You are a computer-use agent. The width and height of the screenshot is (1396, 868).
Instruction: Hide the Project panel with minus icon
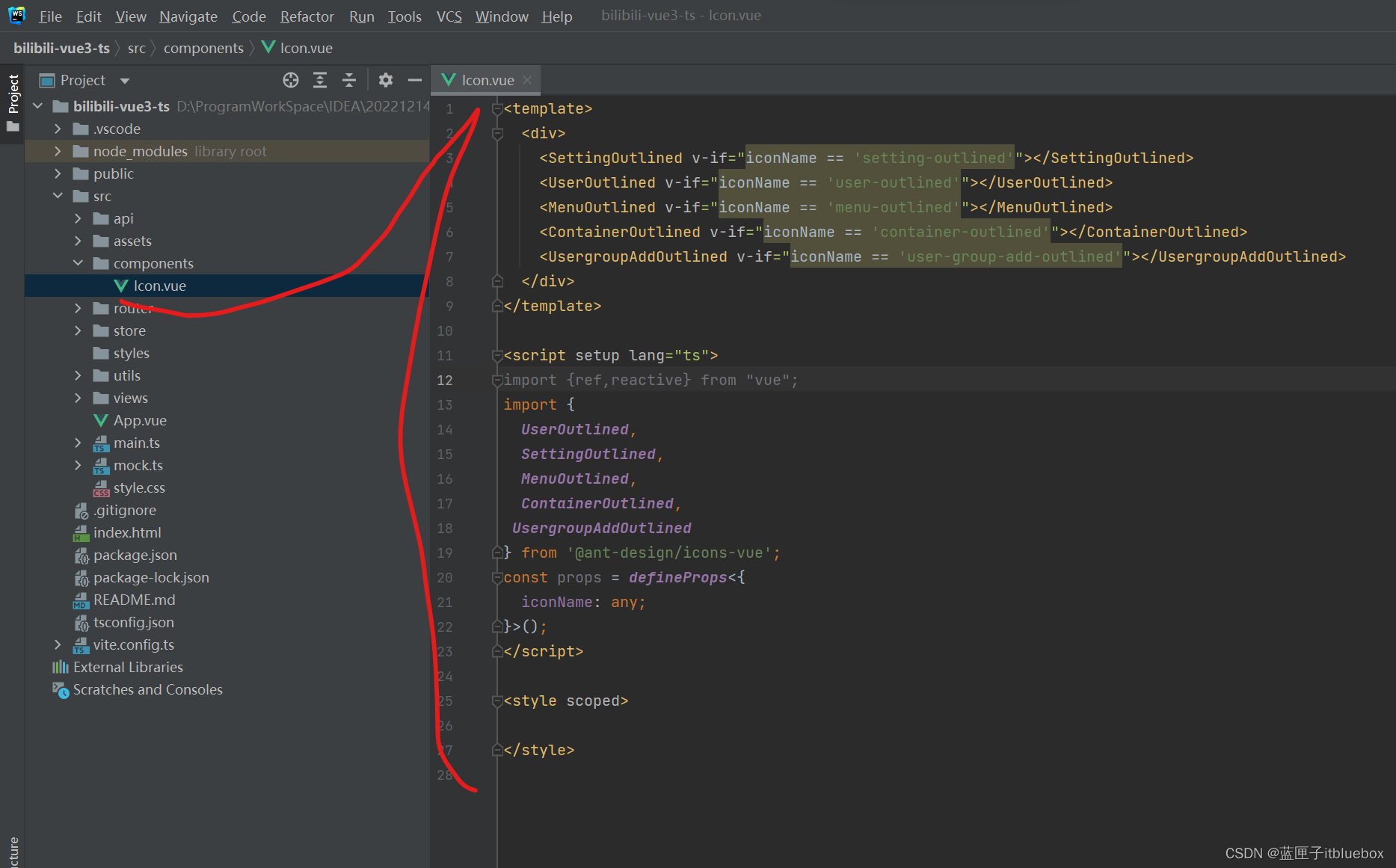(x=415, y=80)
